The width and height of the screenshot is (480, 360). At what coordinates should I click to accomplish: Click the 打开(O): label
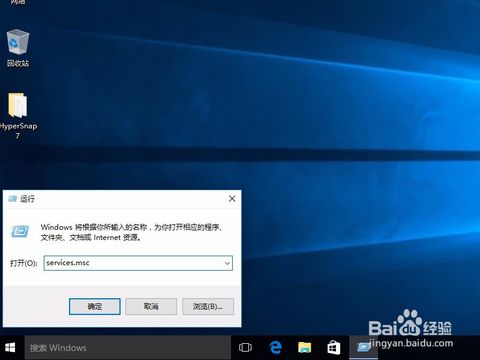pos(23,263)
